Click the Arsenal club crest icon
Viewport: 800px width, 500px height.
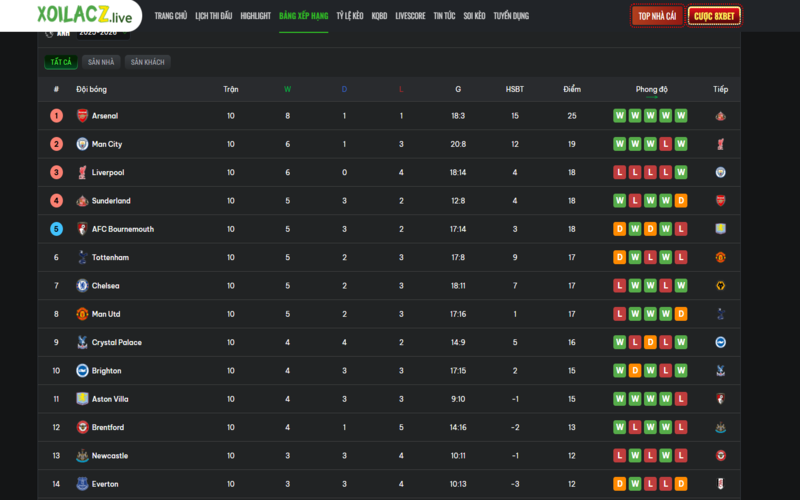click(x=83, y=116)
